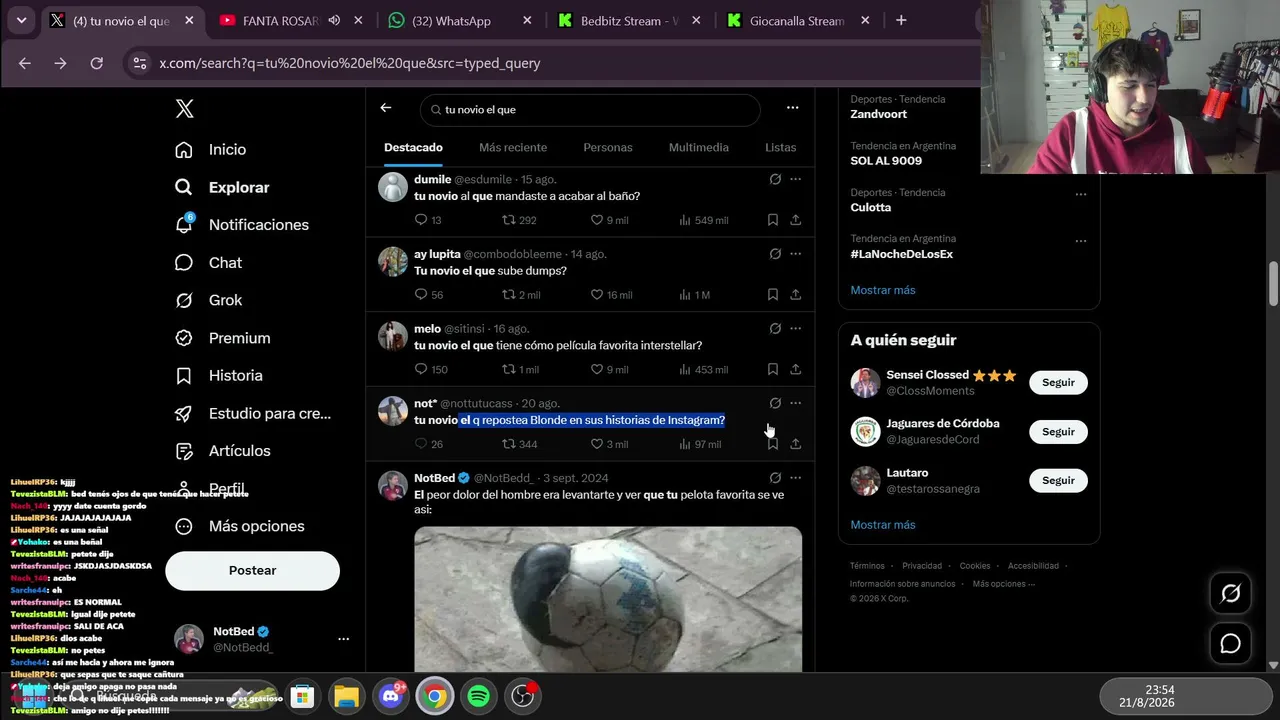This screenshot has height=720, width=1280.
Task: Switch to the Listas tab
Action: (781, 147)
